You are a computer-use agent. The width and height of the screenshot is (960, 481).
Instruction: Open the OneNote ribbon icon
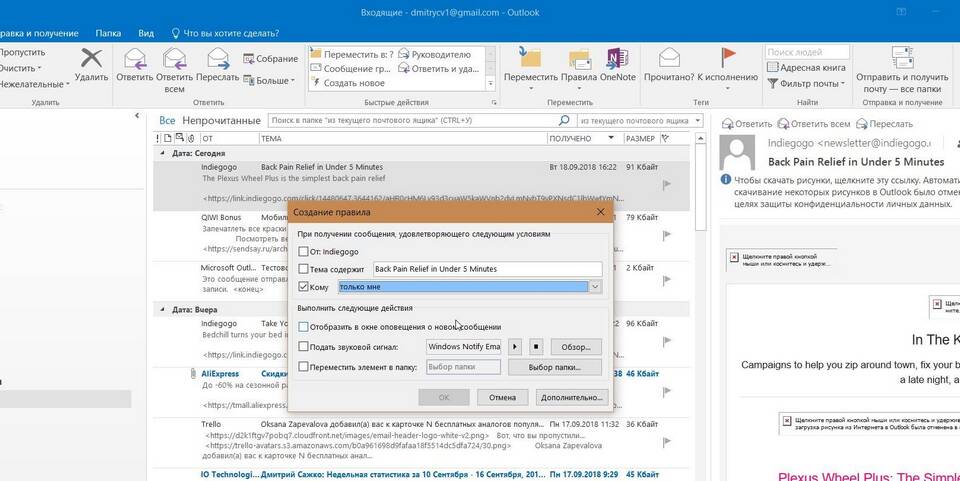tap(618, 61)
